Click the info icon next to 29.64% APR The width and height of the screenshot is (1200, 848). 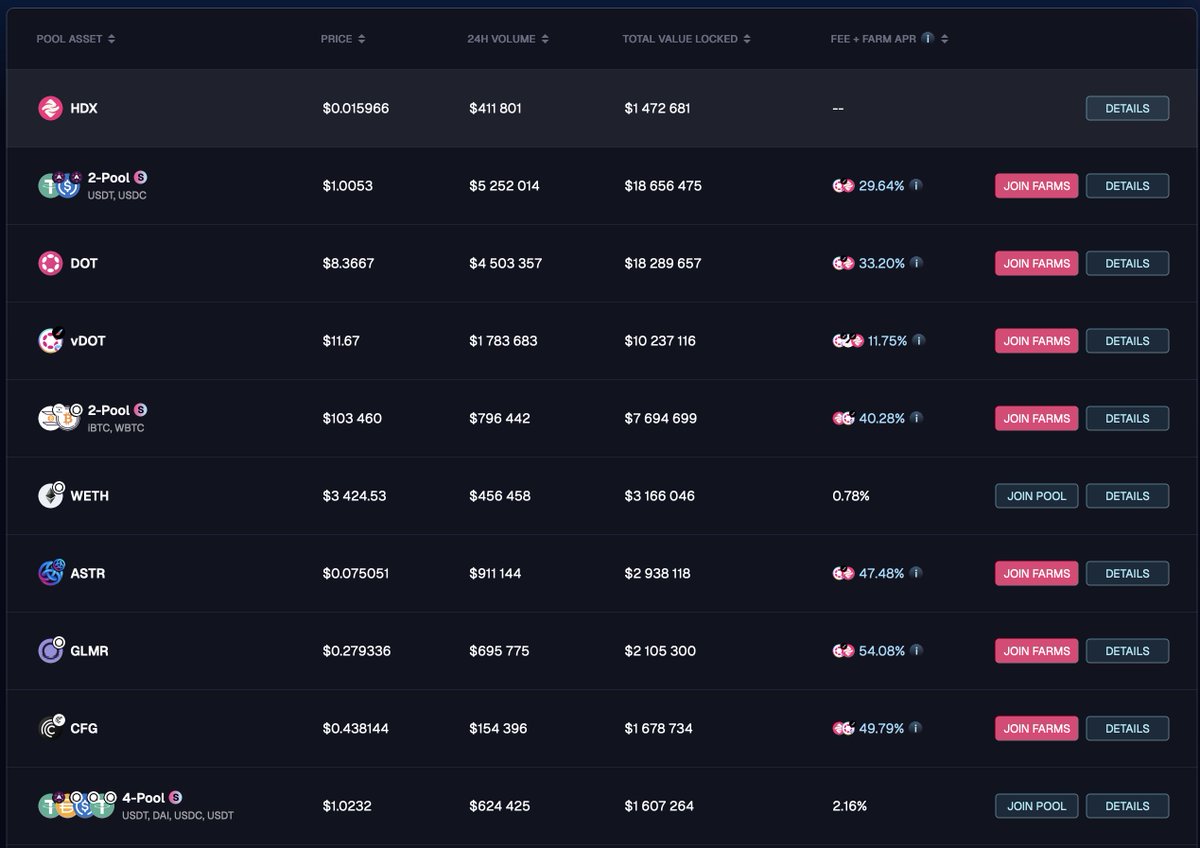[x=916, y=185]
